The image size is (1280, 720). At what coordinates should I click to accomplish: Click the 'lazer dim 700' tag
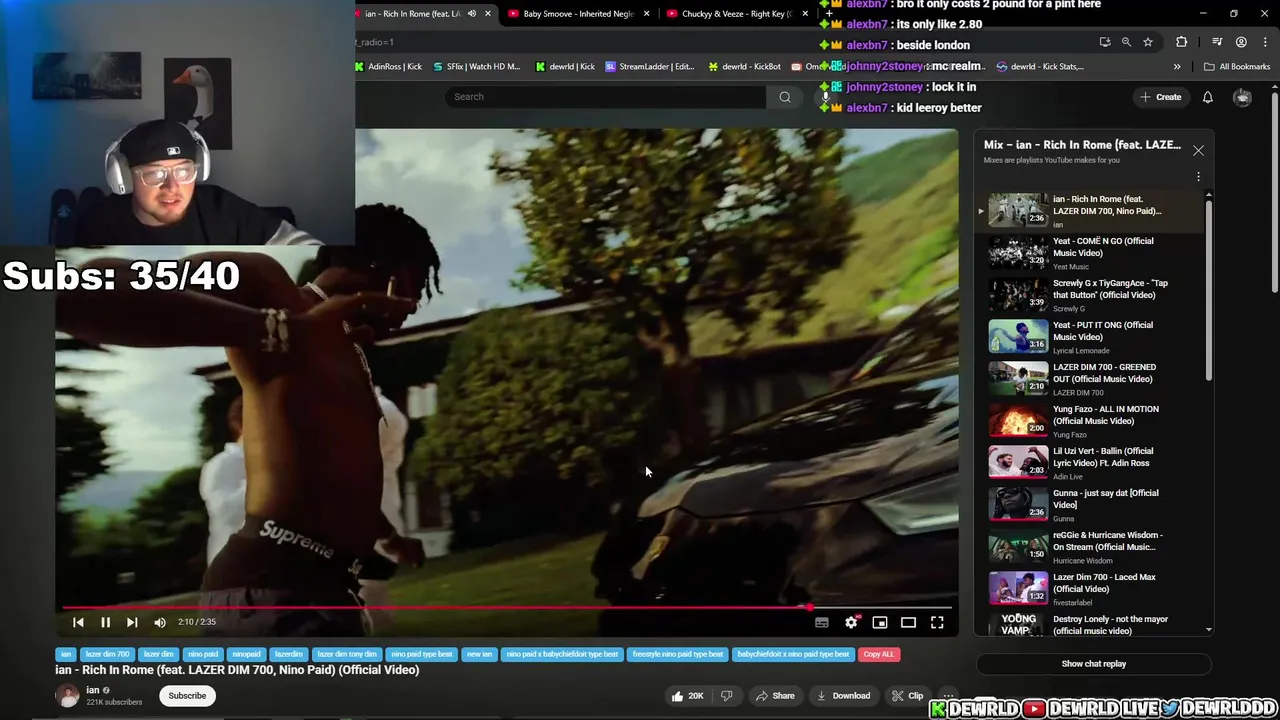tap(107, 654)
